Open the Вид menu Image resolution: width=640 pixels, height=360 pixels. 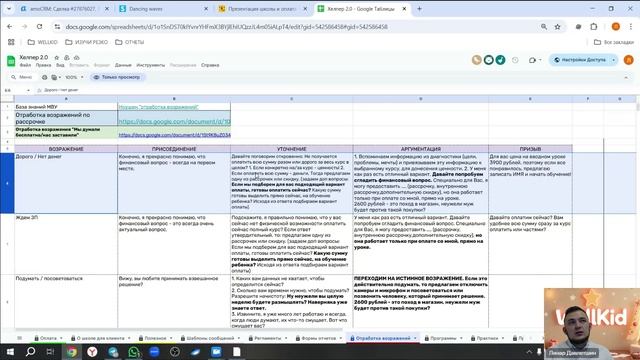pyautogui.click(x=60, y=65)
